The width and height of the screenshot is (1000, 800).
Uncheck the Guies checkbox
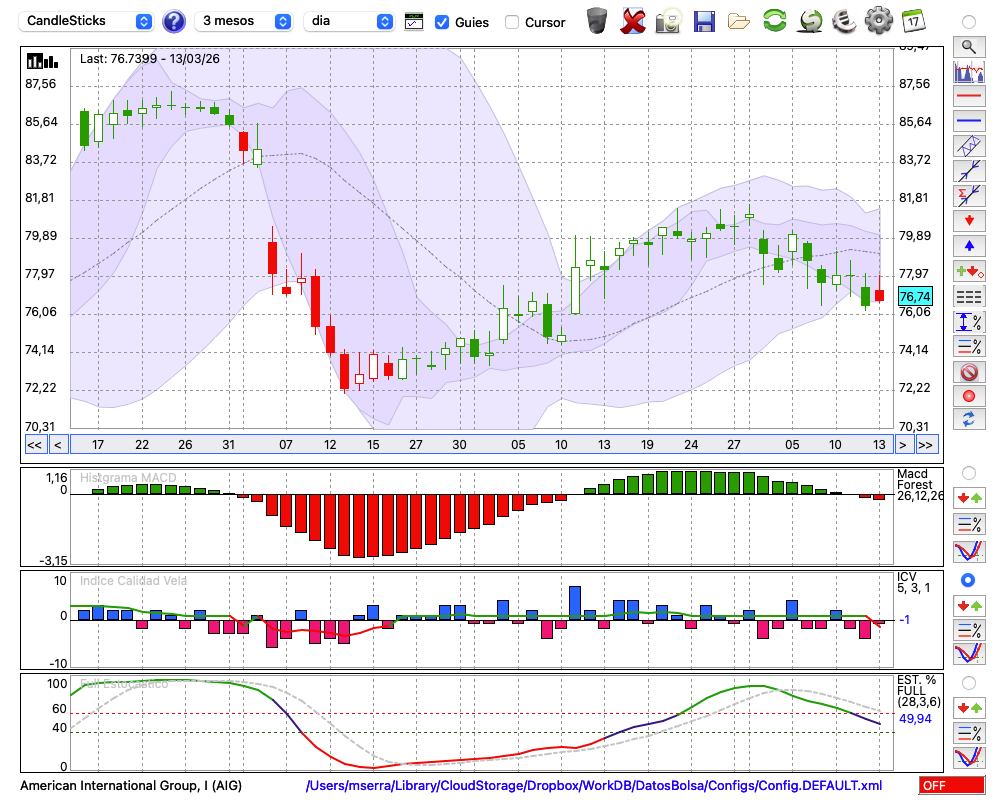[x=442, y=22]
